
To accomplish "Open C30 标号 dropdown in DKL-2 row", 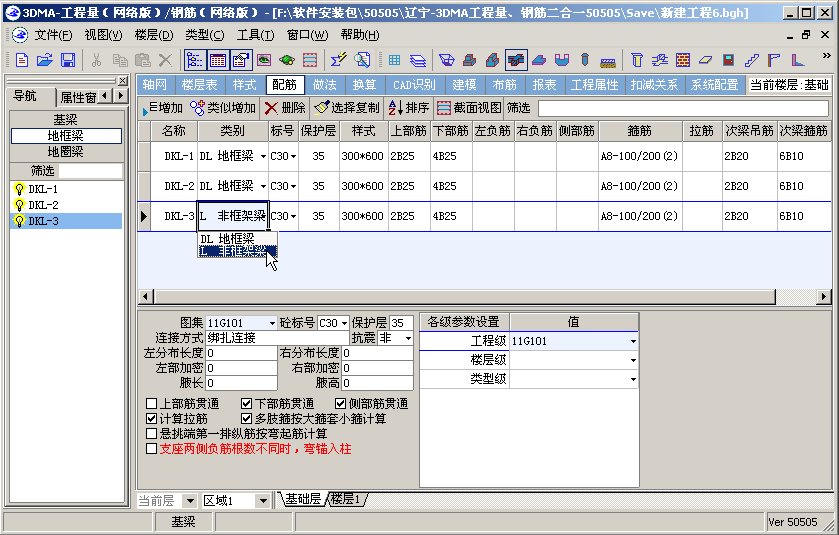I will click(x=293, y=186).
